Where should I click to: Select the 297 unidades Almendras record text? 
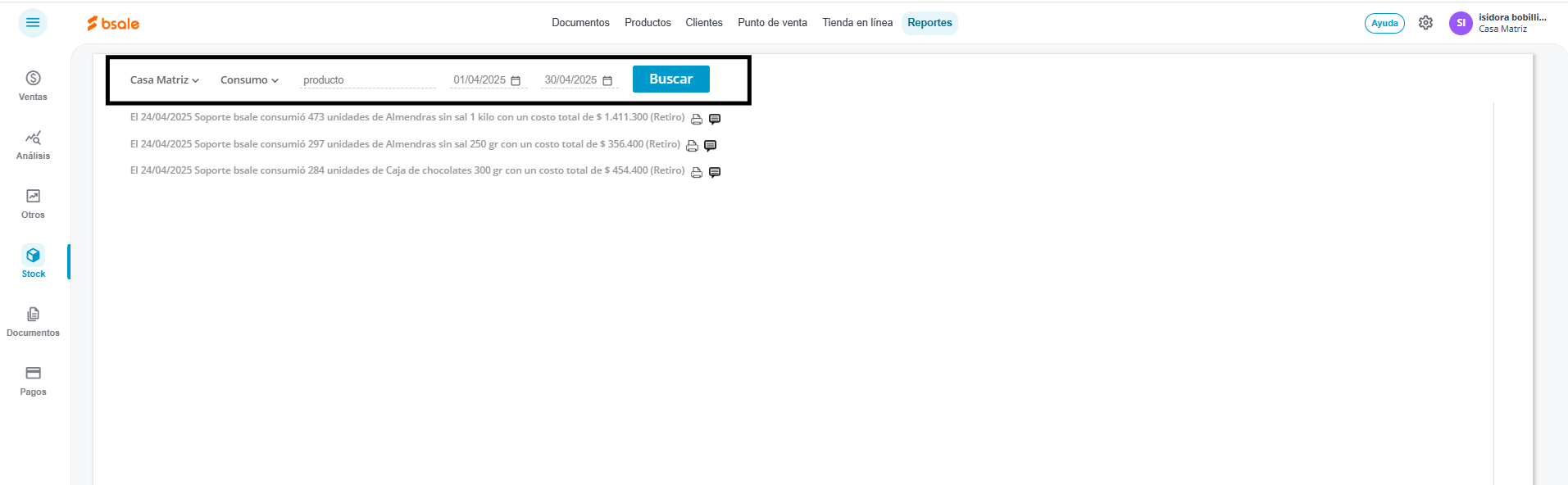click(405, 144)
